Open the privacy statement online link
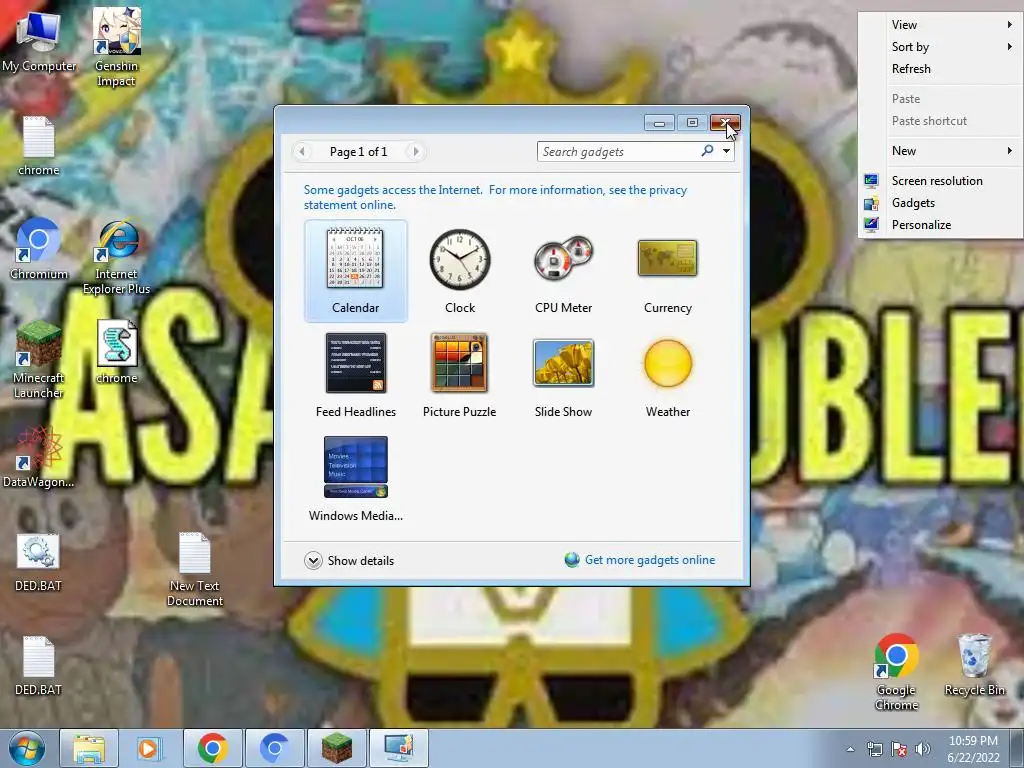1024x768 pixels. point(495,197)
